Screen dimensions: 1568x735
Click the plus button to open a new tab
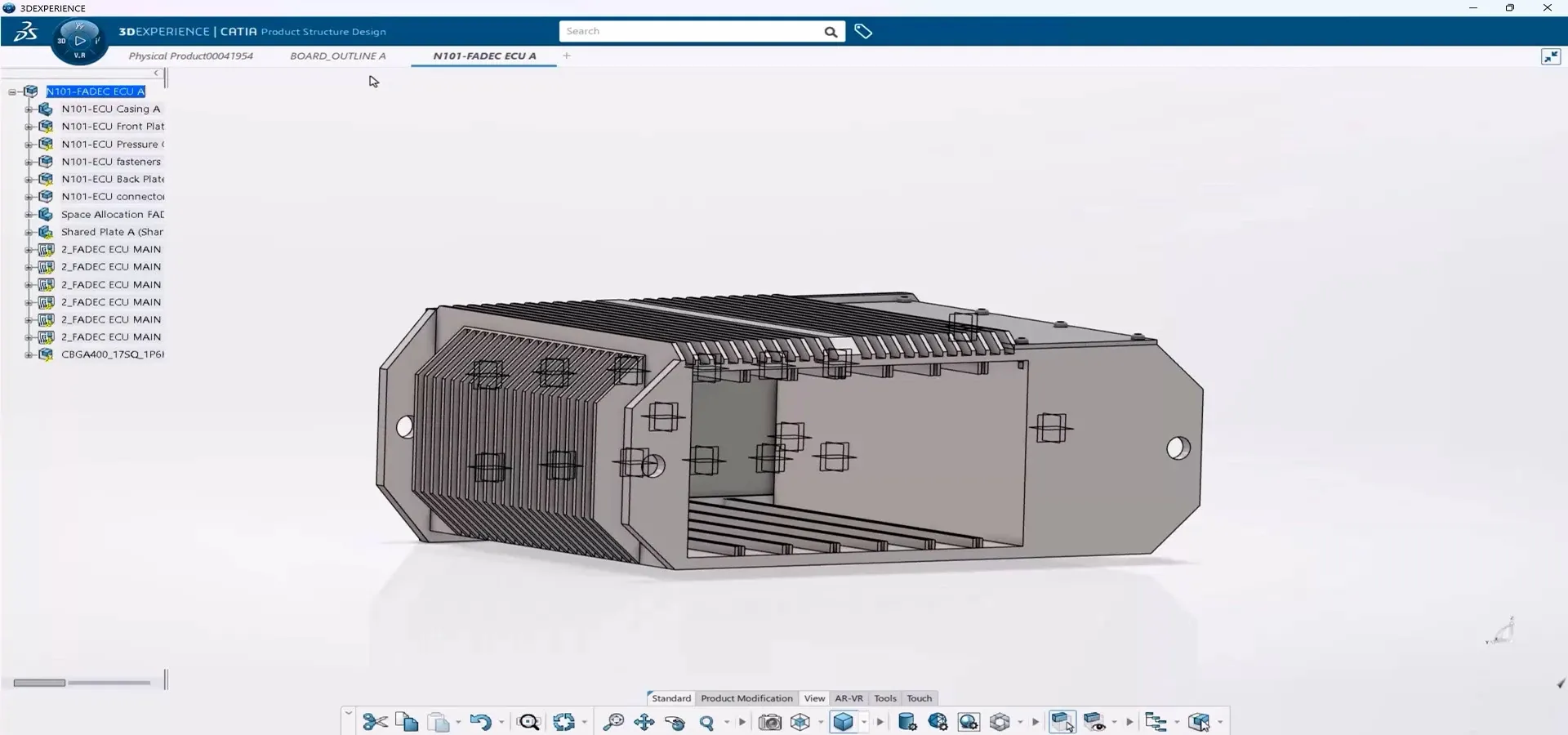click(566, 56)
